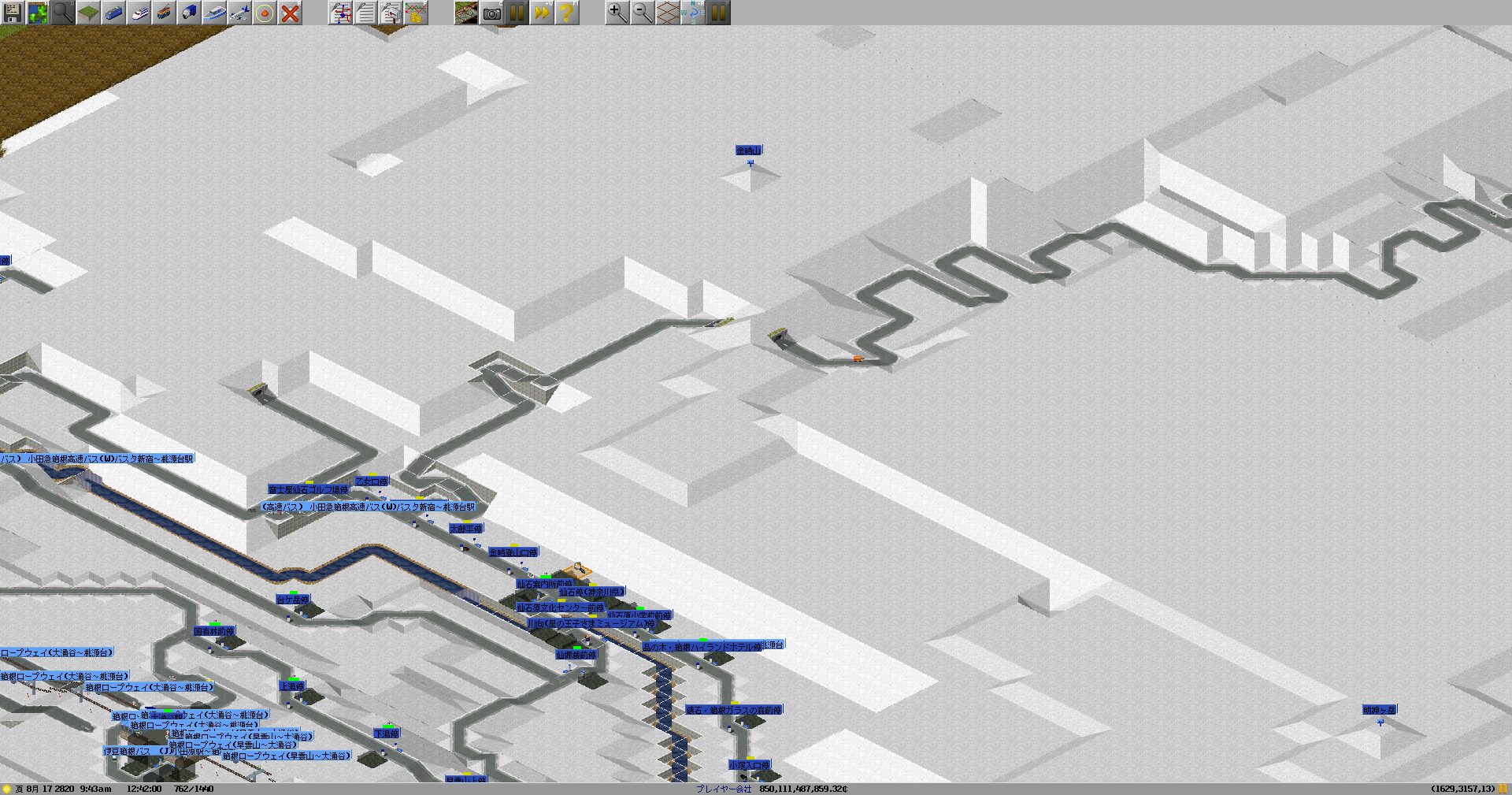Open the high-speed train tools
Image resolution: width=1512 pixels, height=795 pixels.
point(139,13)
